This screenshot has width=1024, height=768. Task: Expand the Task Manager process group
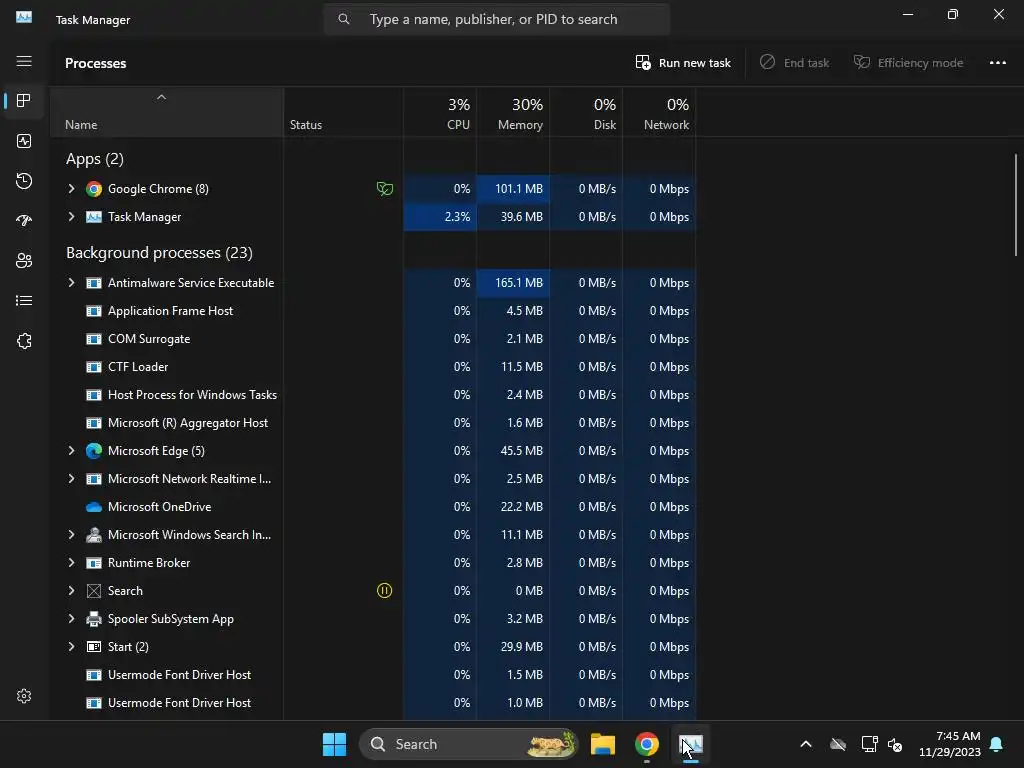(x=71, y=217)
